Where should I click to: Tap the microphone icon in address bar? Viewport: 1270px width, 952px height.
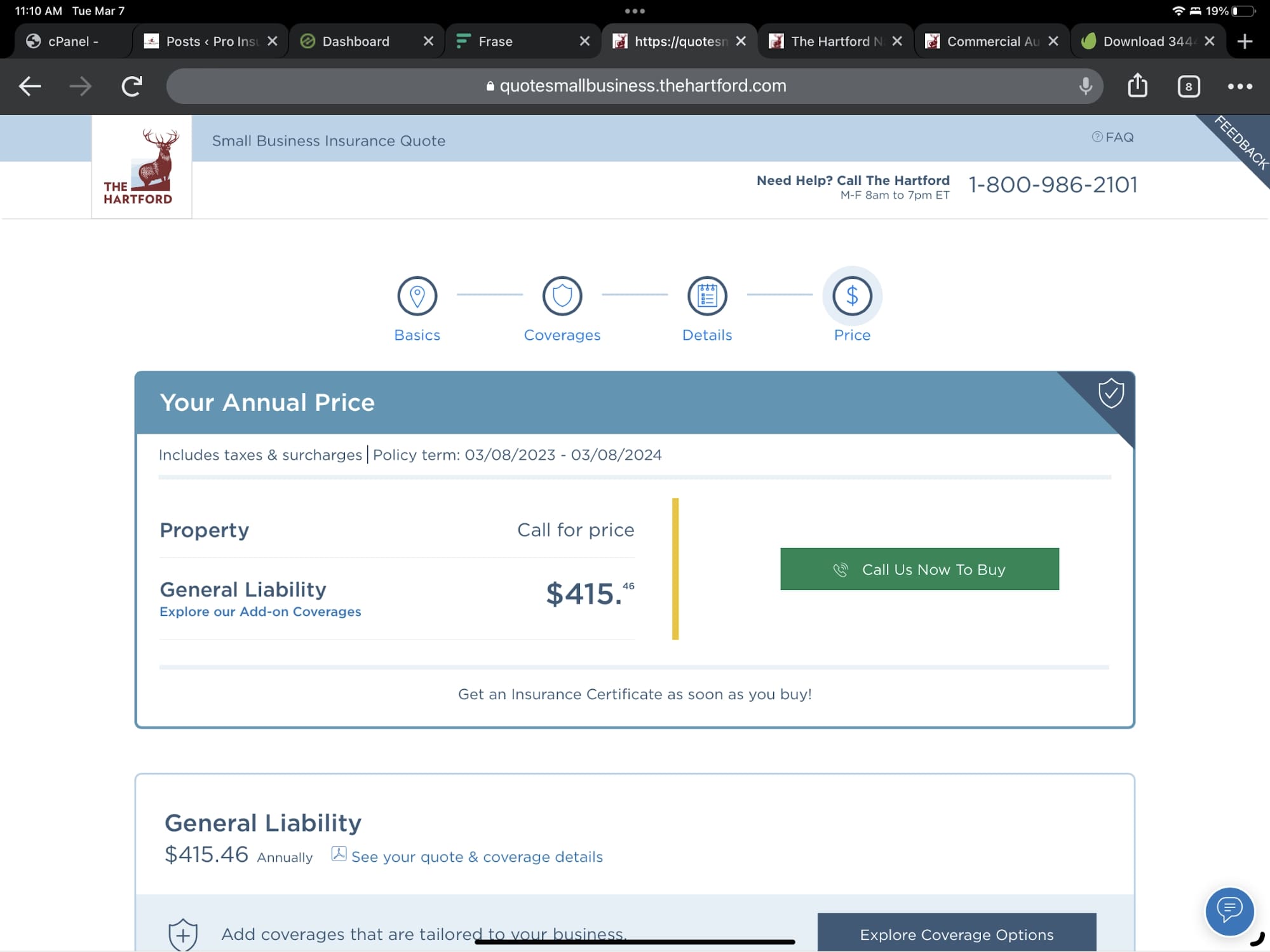(1085, 86)
